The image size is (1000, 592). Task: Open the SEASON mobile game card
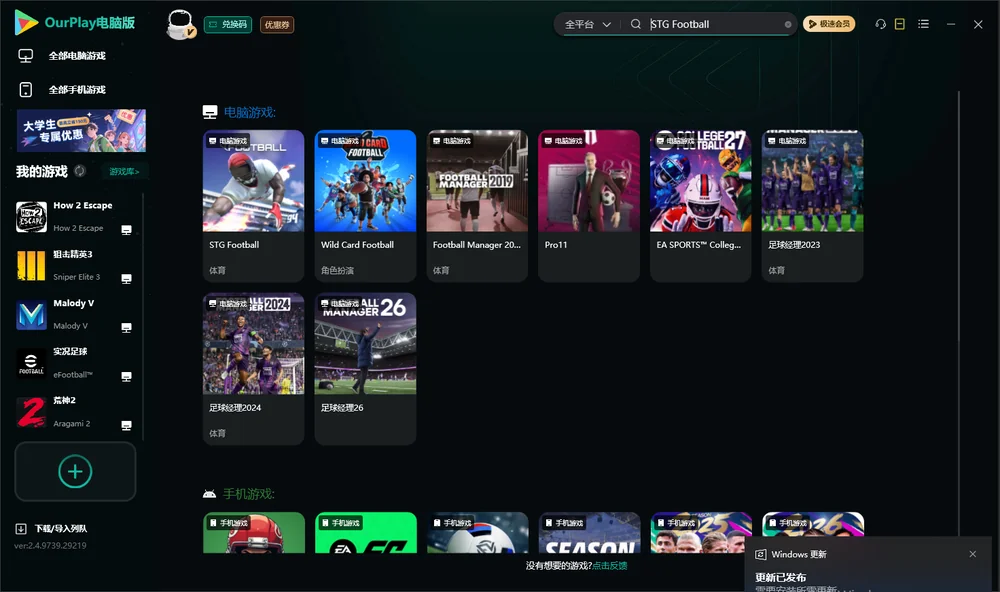pyautogui.click(x=589, y=533)
